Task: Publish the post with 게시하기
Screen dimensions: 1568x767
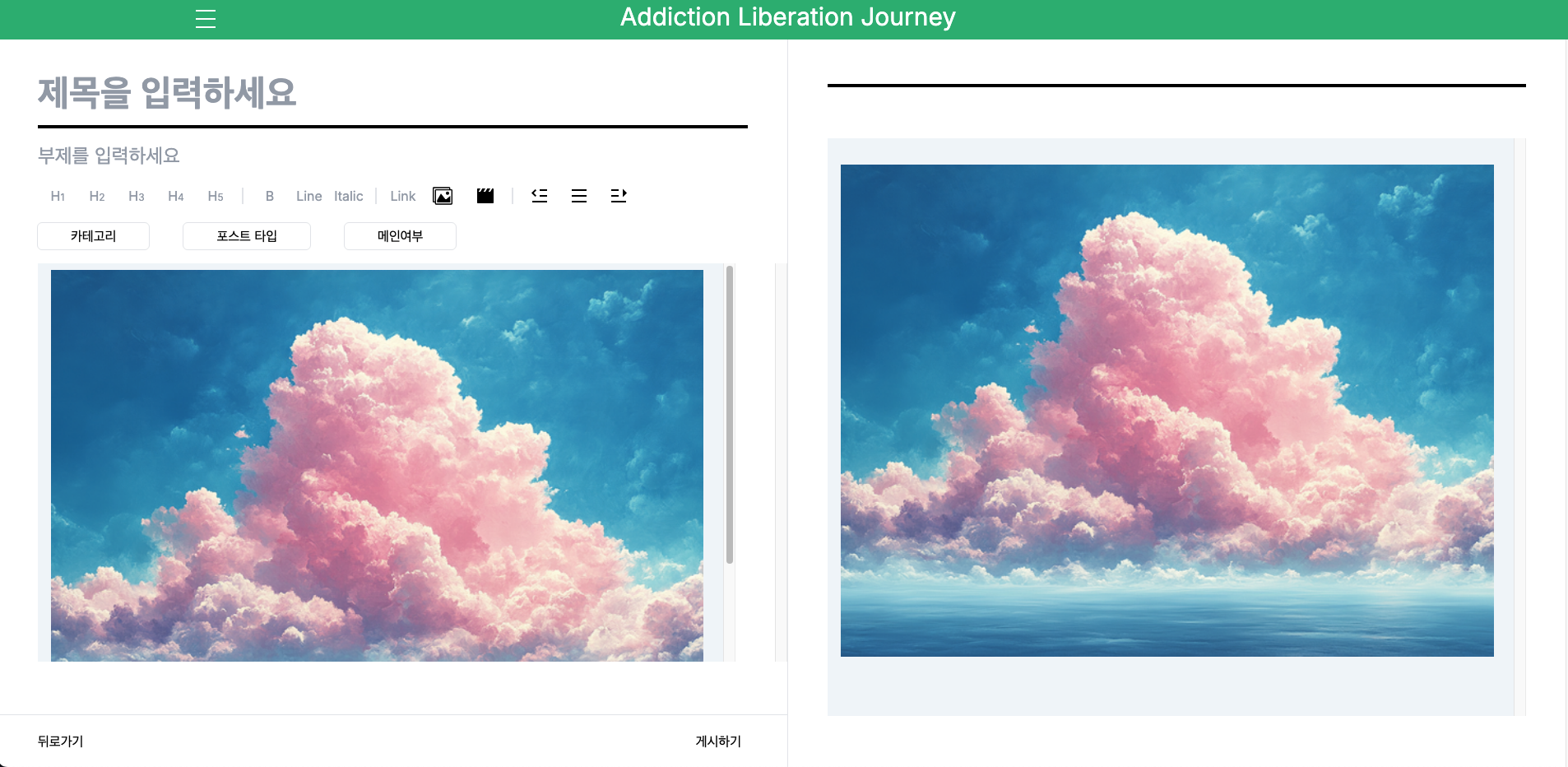Action: pyautogui.click(x=718, y=741)
